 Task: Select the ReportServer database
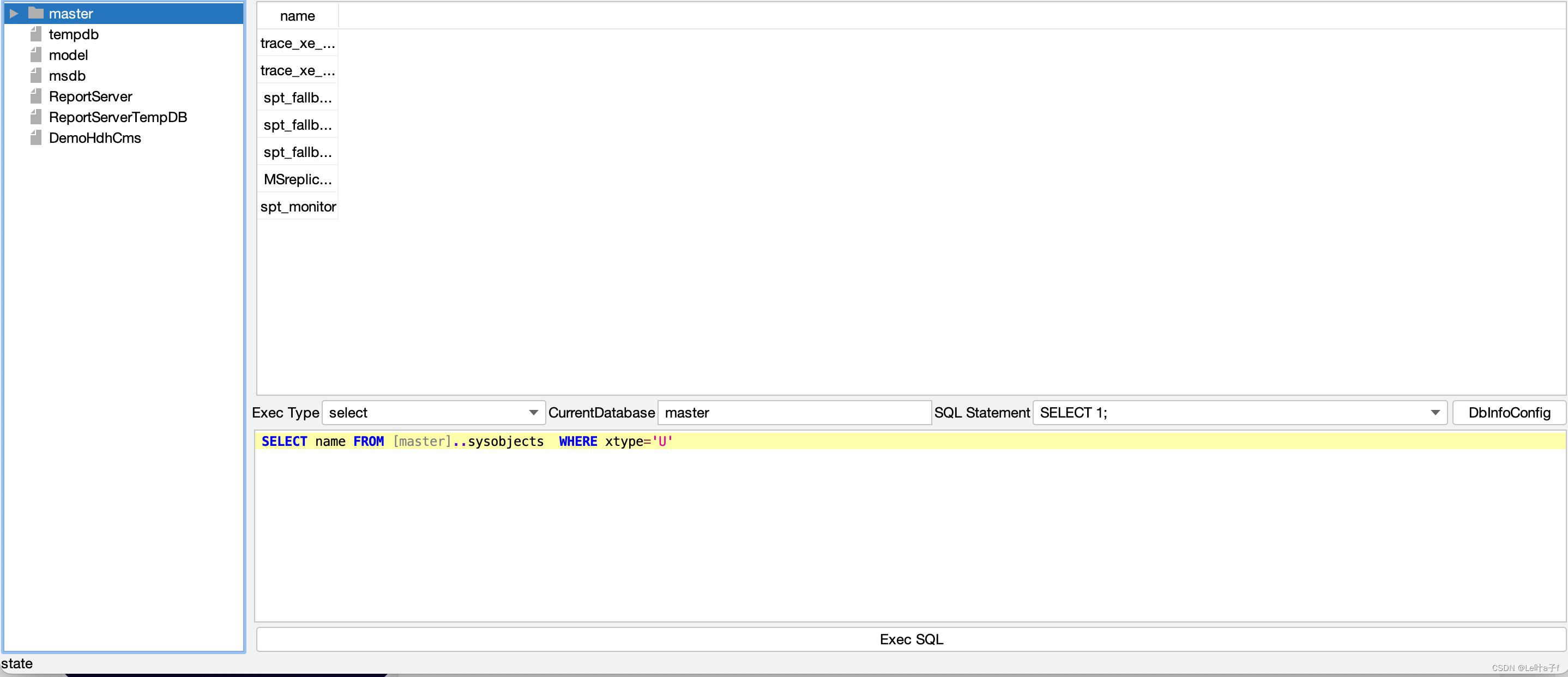coord(90,96)
